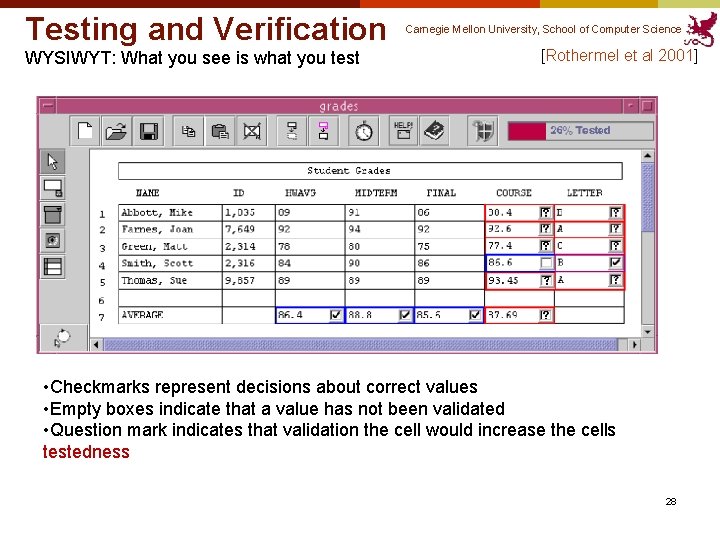Select the ID cell 9,857
Screen dimensions: 720x540
click(248, 281)
